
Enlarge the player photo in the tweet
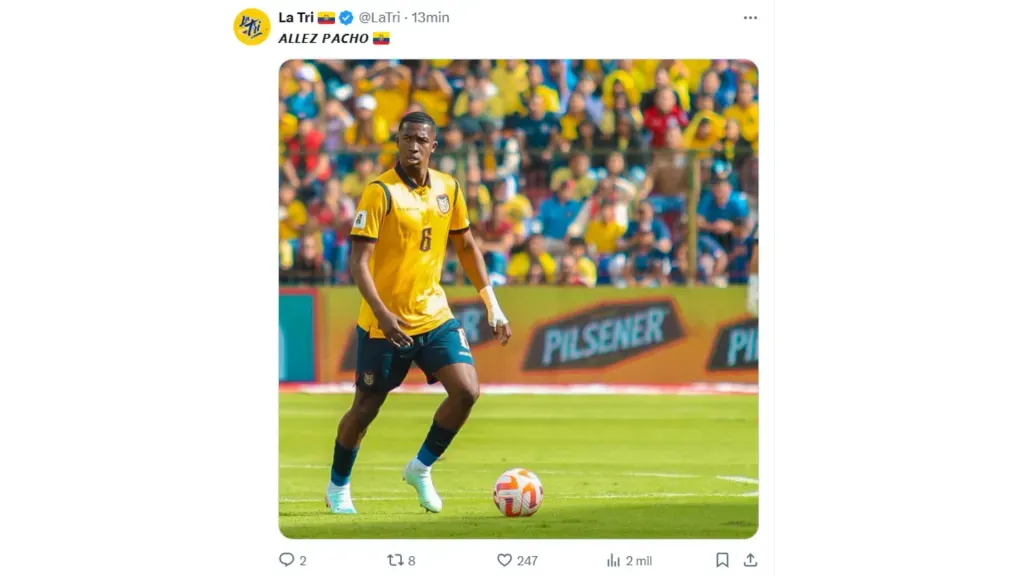point(519,299)
